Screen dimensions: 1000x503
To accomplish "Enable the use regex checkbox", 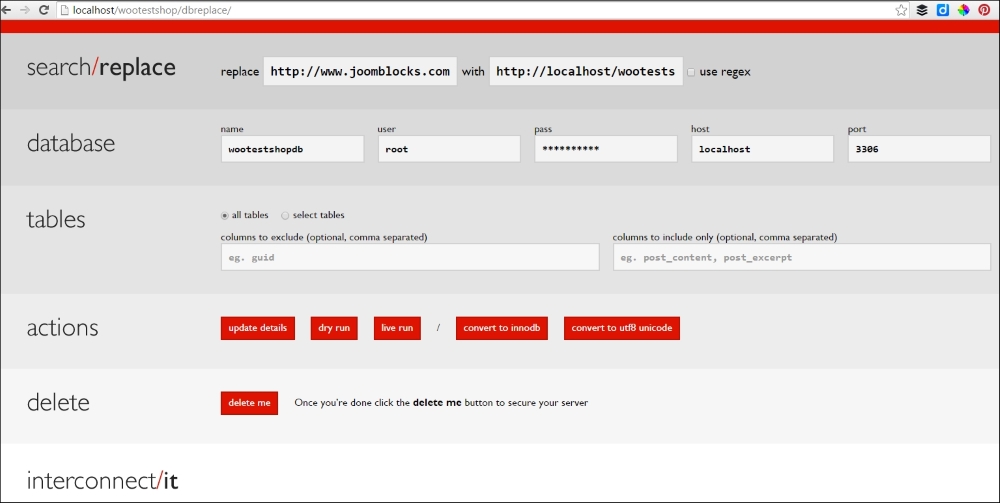I will pyautogui.click(x=691, y=72).
